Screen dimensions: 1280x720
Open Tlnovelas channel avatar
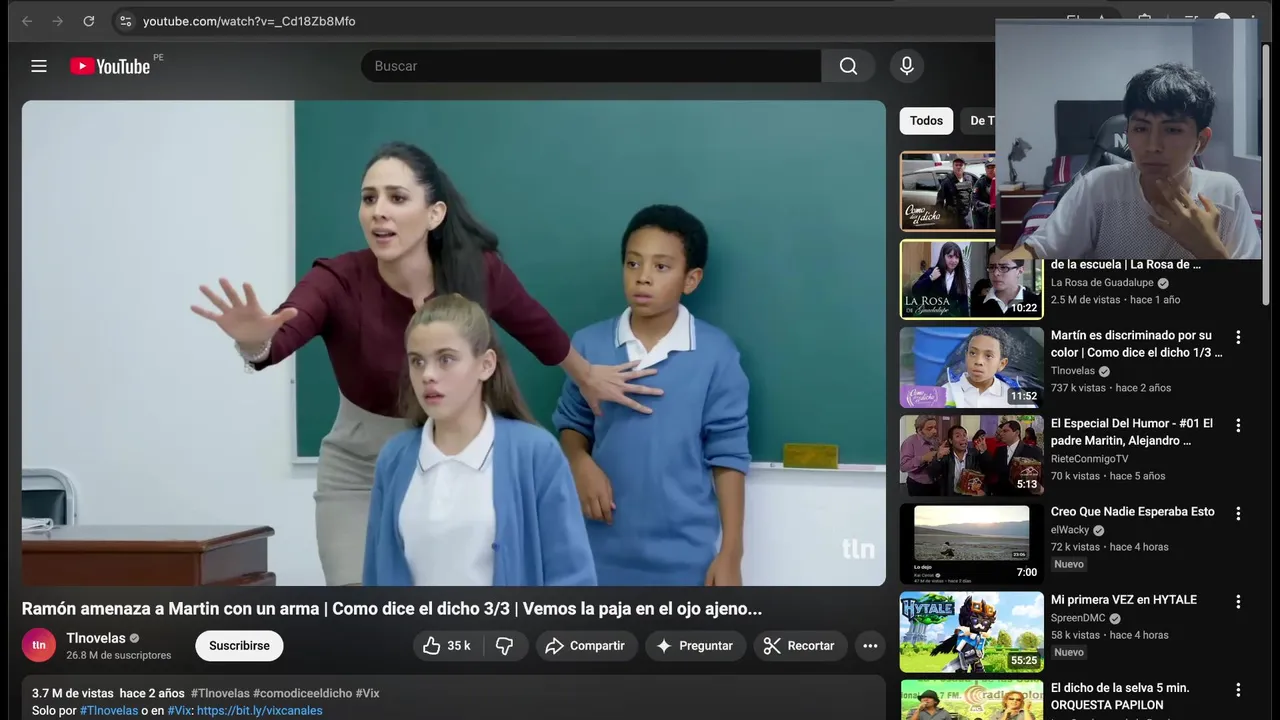point(39,645)
